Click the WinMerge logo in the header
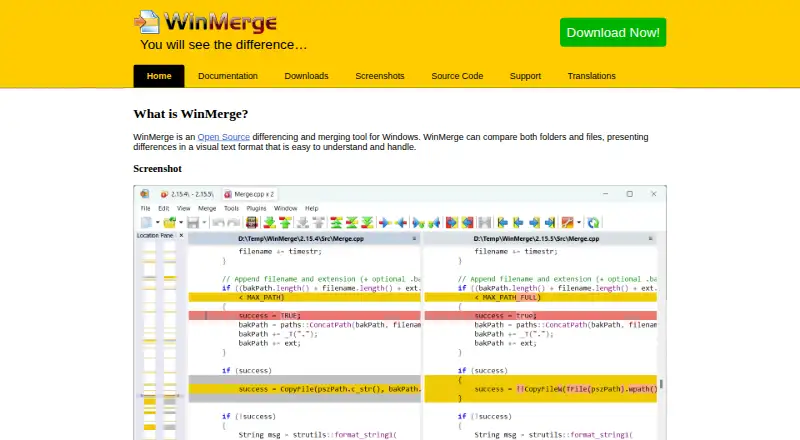Screen dimensions: 800x440 [x=206, y=22]
